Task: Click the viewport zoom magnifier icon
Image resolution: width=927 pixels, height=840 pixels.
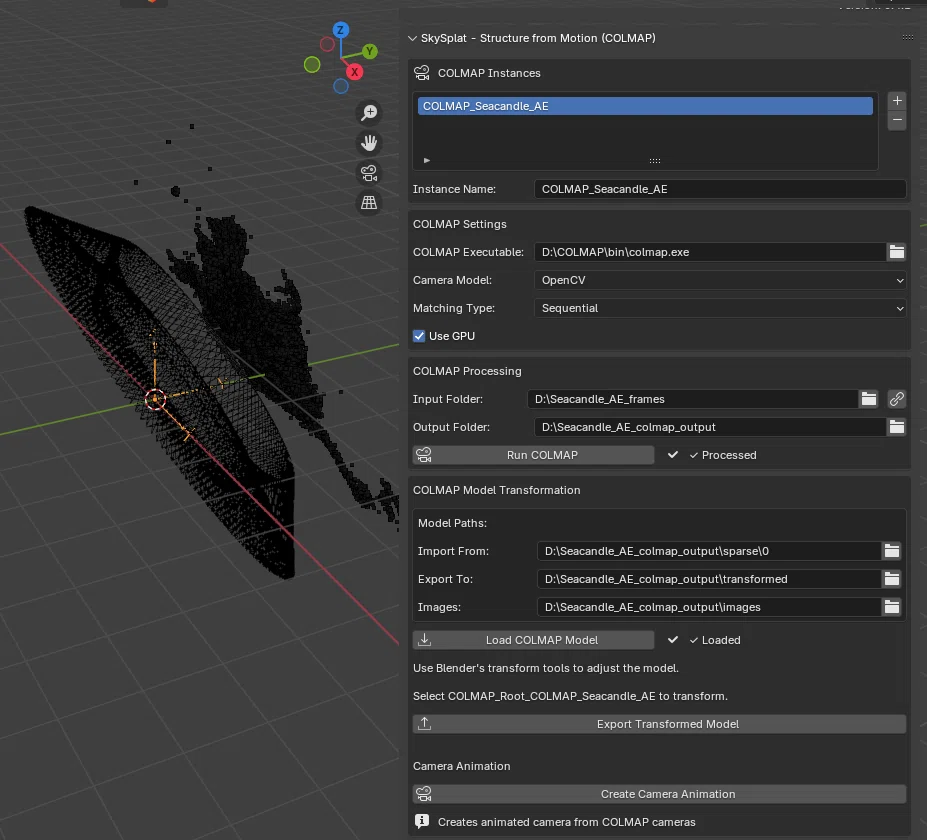Action: (x=369, y=112)
